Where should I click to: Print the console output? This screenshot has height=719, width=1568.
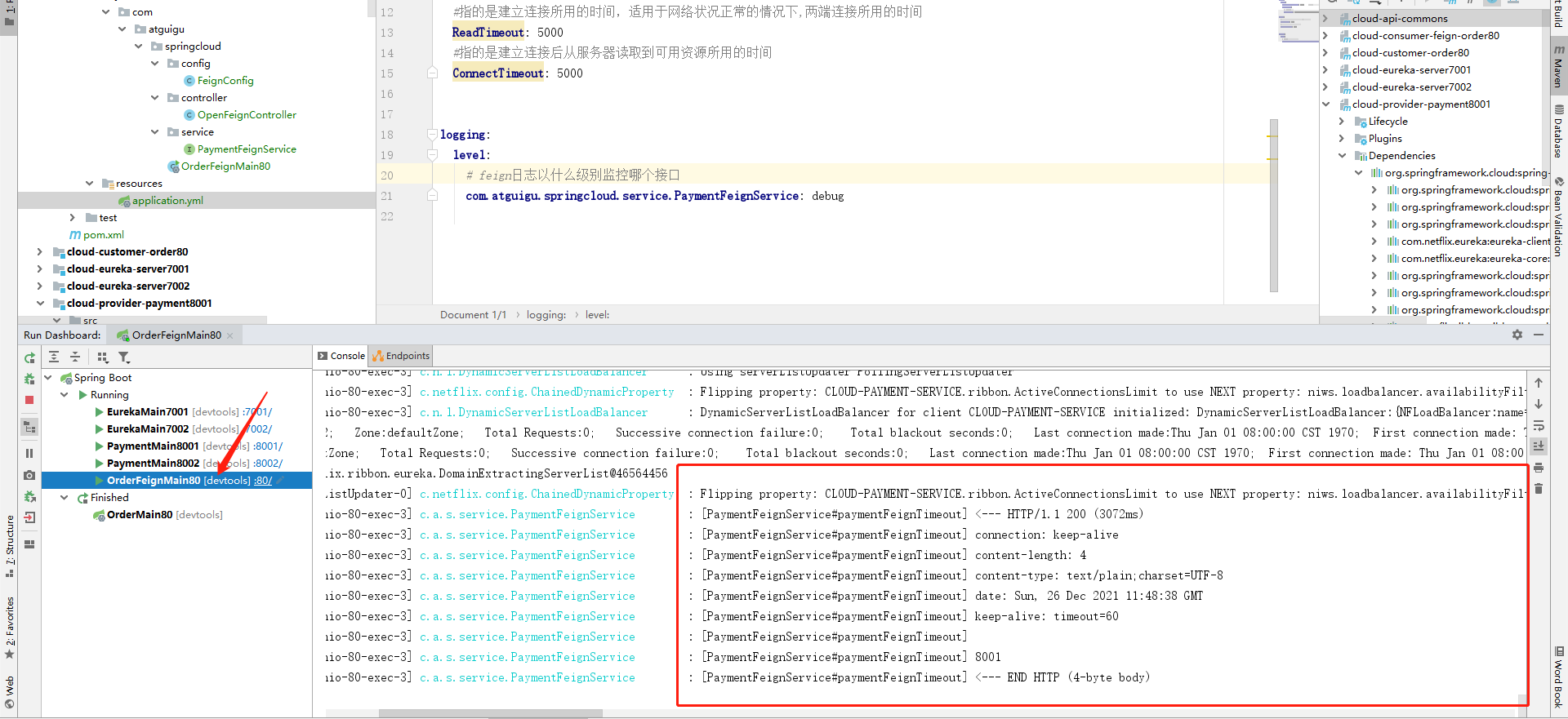(1539, 468)
